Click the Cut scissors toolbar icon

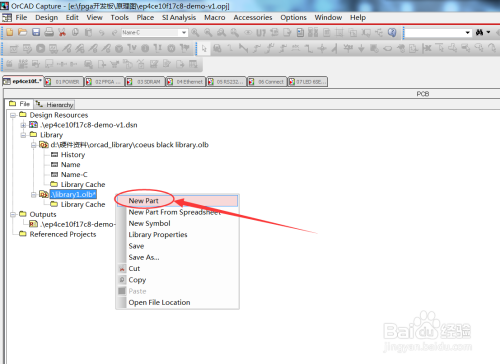[x=62, y=32]
